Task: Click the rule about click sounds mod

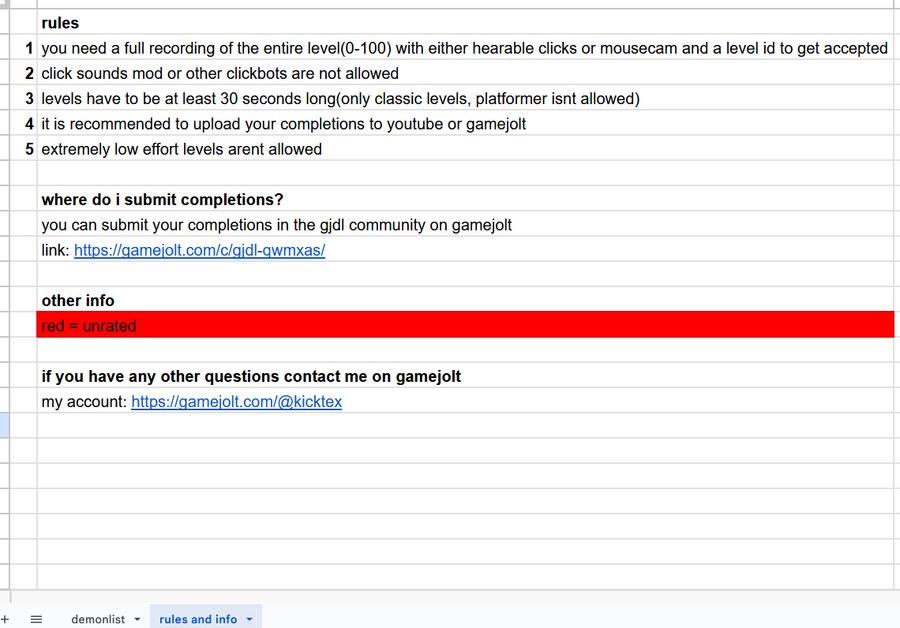Action: tap(220, 74)
